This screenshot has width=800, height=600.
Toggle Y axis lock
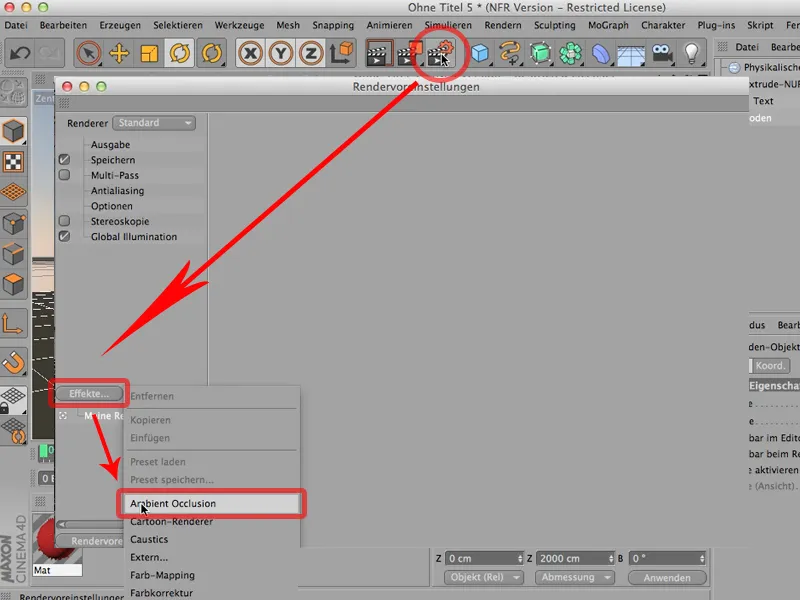pyautogui.click(x=281, y=53)
